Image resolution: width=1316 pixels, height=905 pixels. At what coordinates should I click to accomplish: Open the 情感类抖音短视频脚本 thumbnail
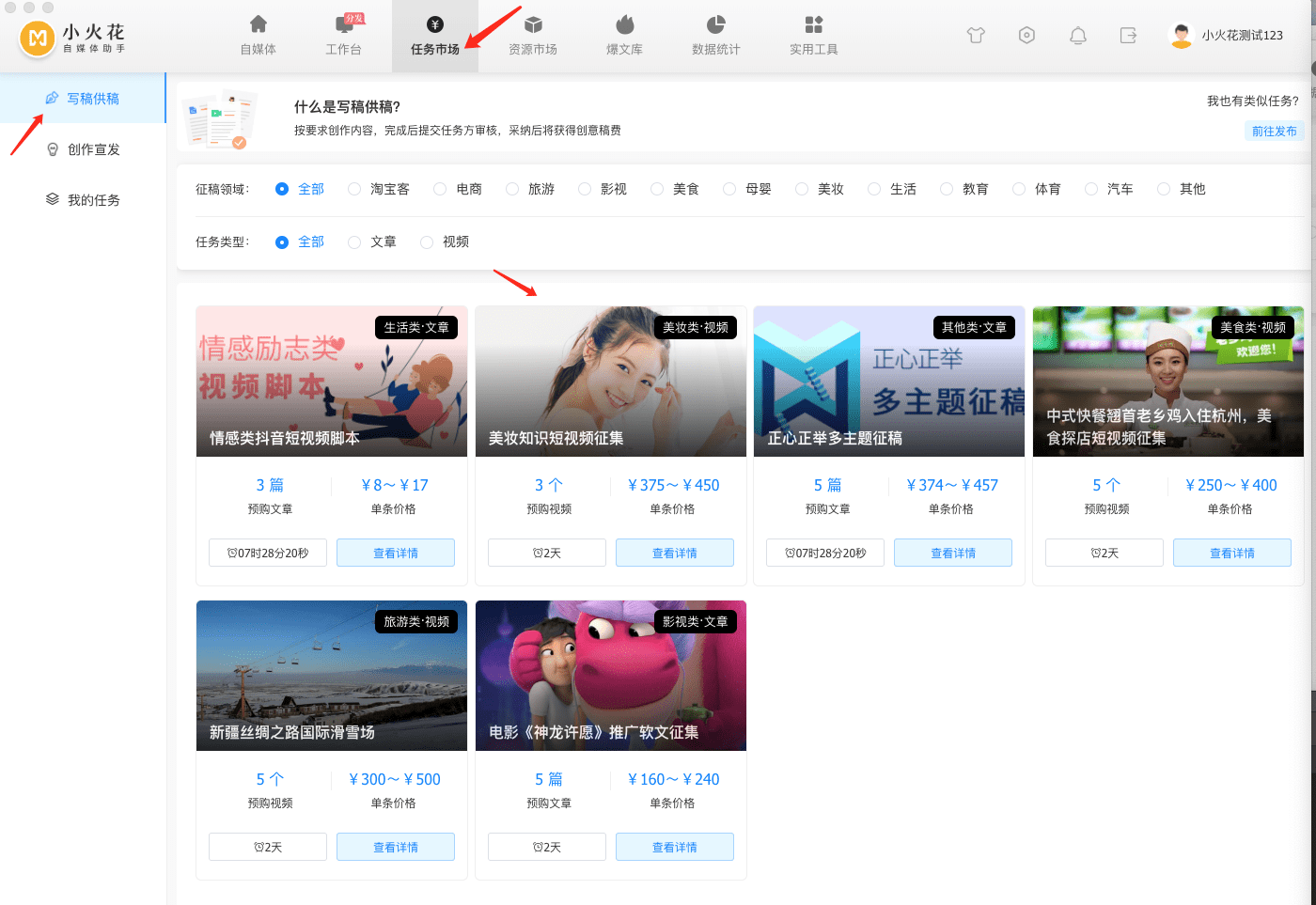coord(332,382)
